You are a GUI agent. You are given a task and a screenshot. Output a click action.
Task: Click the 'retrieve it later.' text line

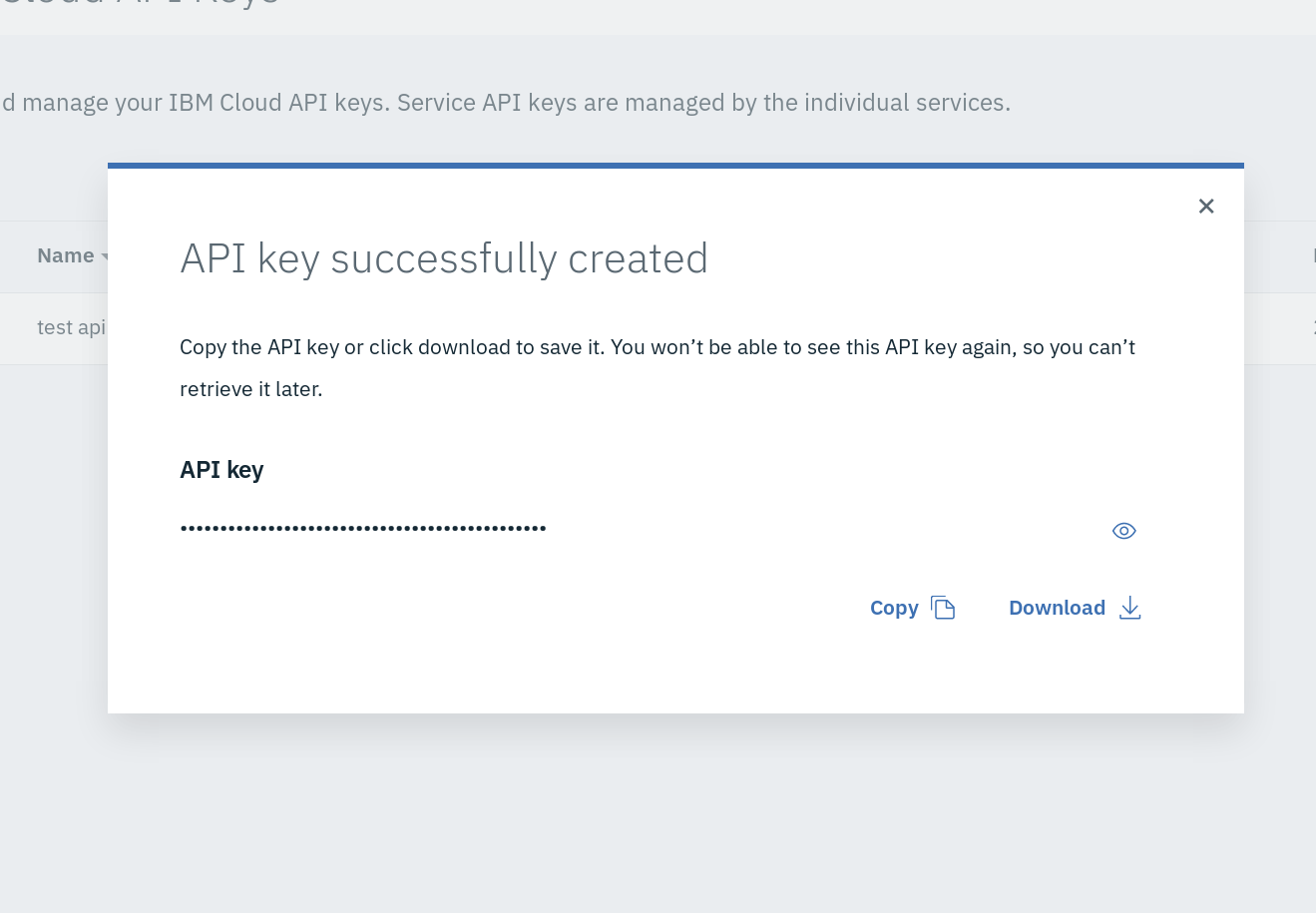pyautogui.click(x=250, y=389)
